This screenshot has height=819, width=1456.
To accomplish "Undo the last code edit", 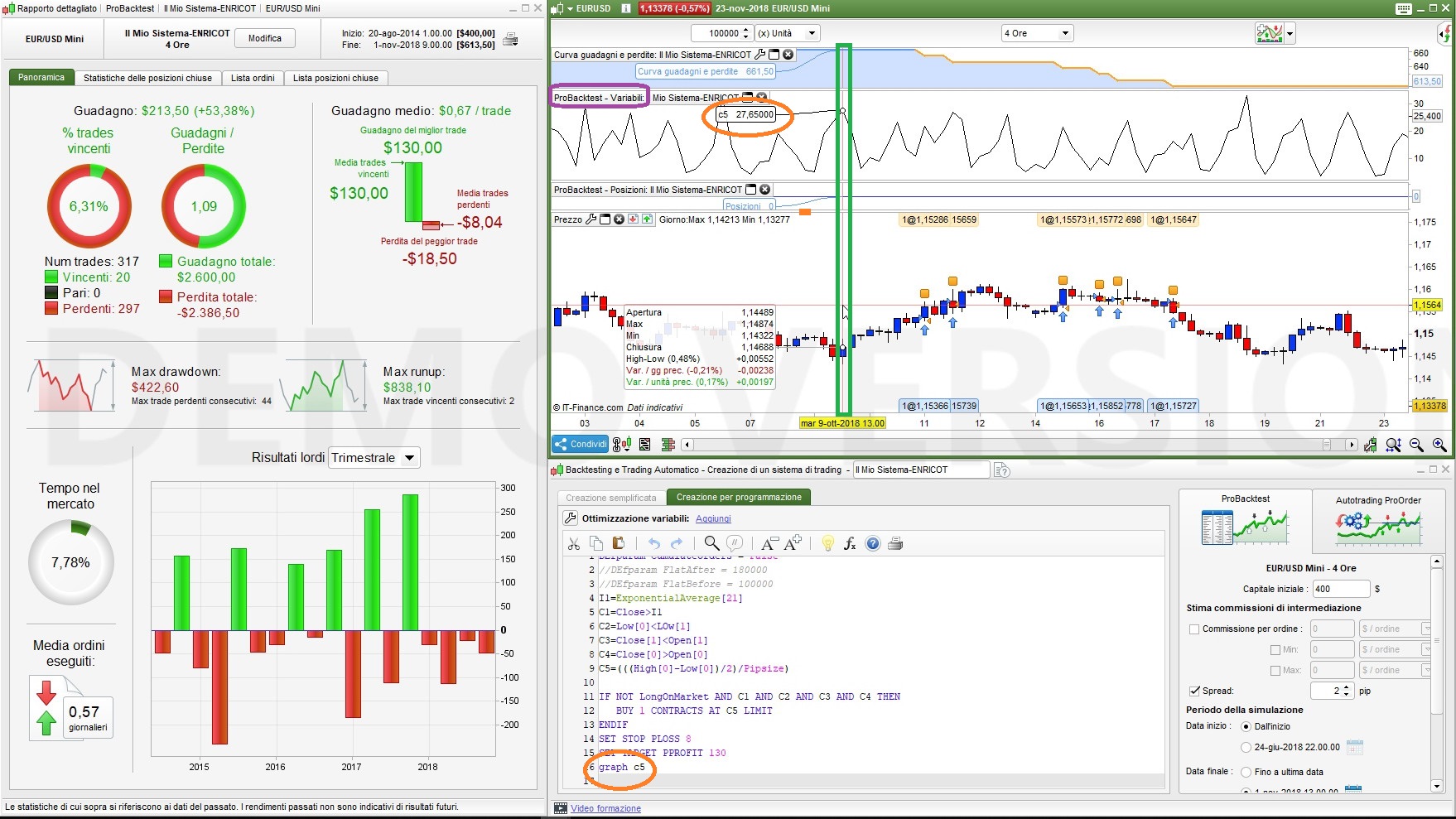I will (x=654, y=543).
